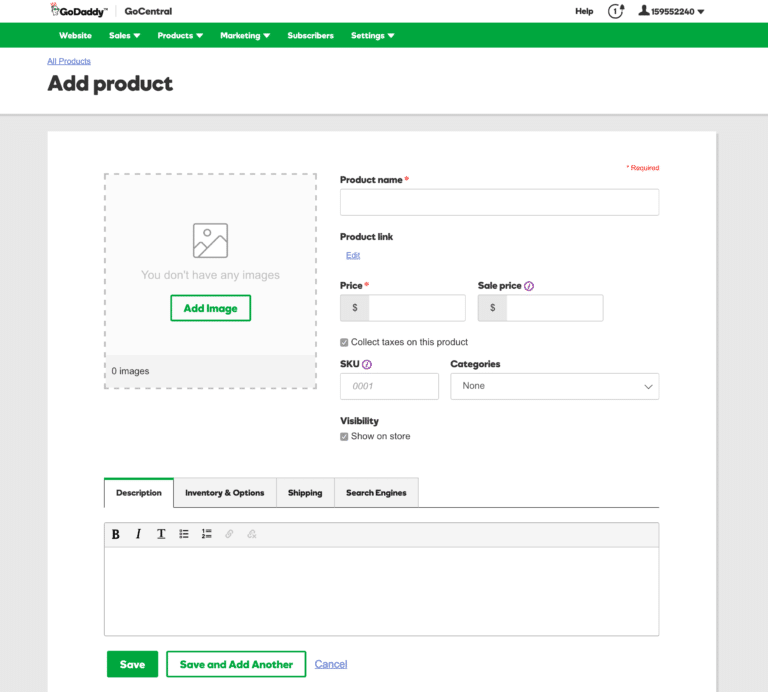Uncheck Show on store visibility
The image size is (768, 692).
(x=344, y=436)
